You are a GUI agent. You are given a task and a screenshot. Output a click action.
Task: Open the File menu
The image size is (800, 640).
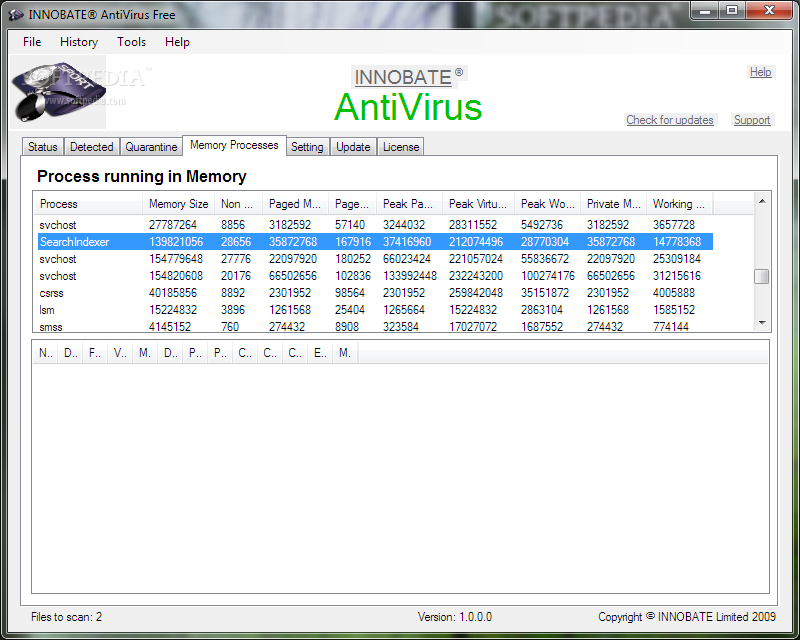[x=32, y=42]
